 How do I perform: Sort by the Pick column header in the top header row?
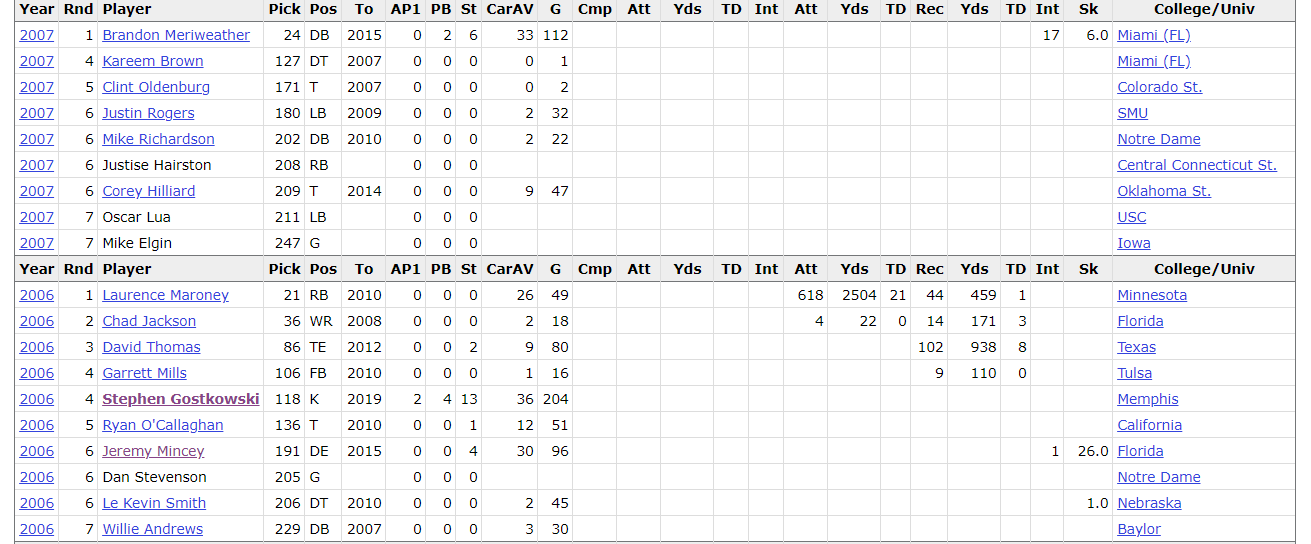coord(284,9)
